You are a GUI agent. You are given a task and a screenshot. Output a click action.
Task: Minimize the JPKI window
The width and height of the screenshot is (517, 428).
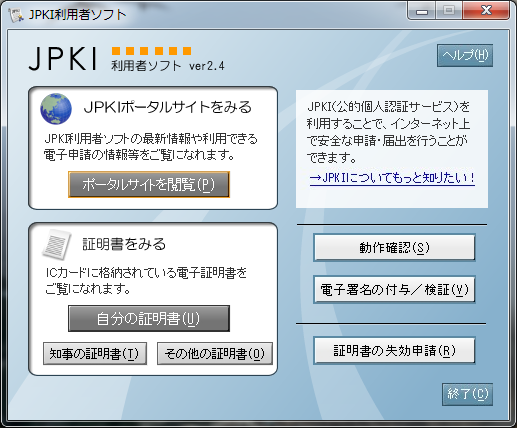[422, 12]
